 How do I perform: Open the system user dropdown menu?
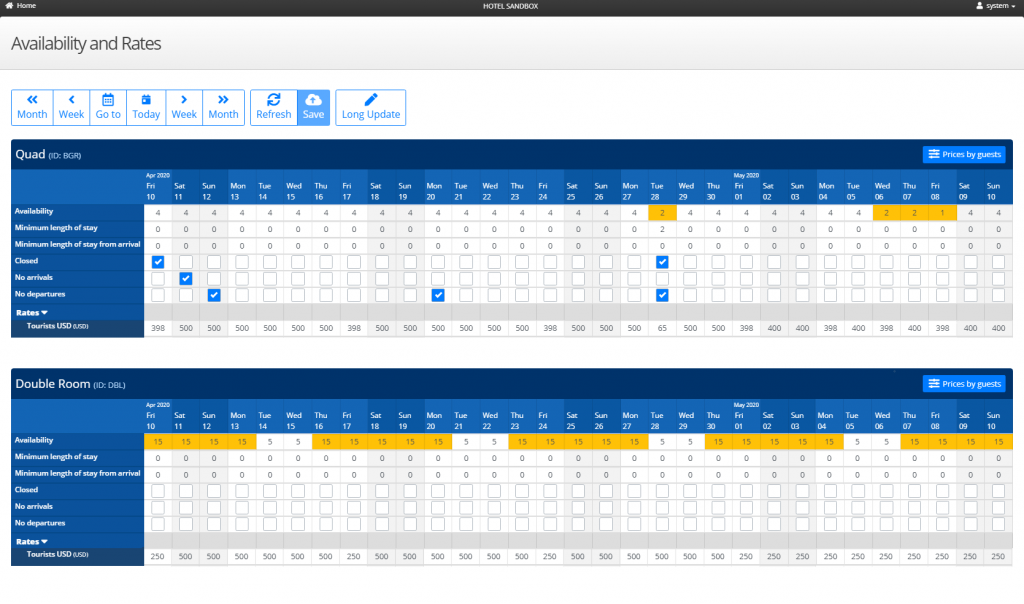(x=996, y=6)
